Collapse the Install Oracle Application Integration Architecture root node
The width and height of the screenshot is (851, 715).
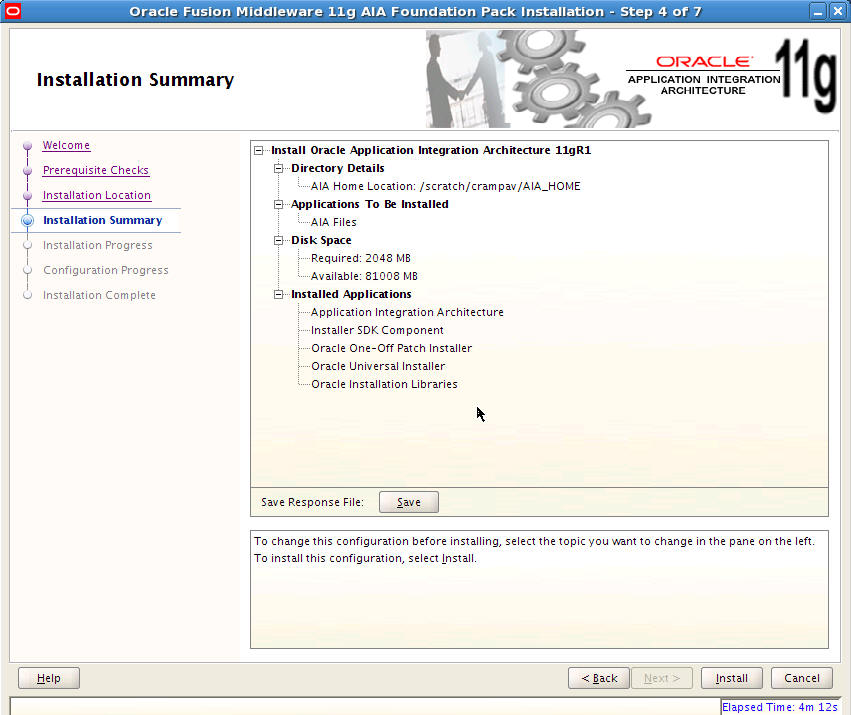pyautogui.click(x=259, y=150)
